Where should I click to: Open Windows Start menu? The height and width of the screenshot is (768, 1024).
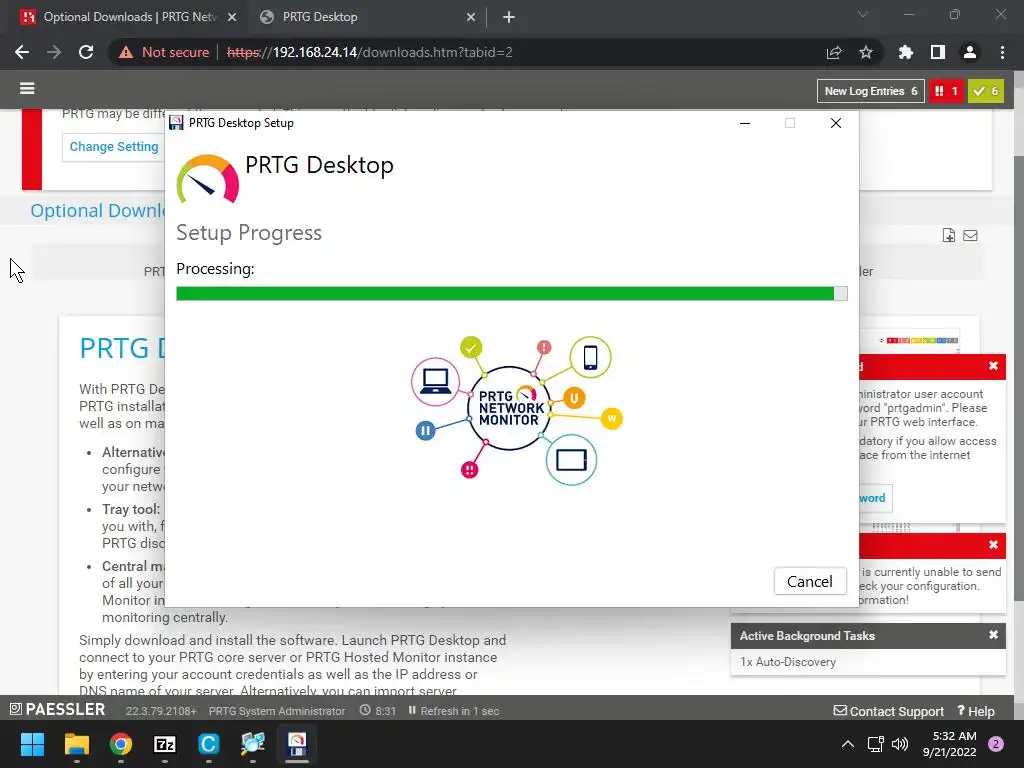click(32, 744)
